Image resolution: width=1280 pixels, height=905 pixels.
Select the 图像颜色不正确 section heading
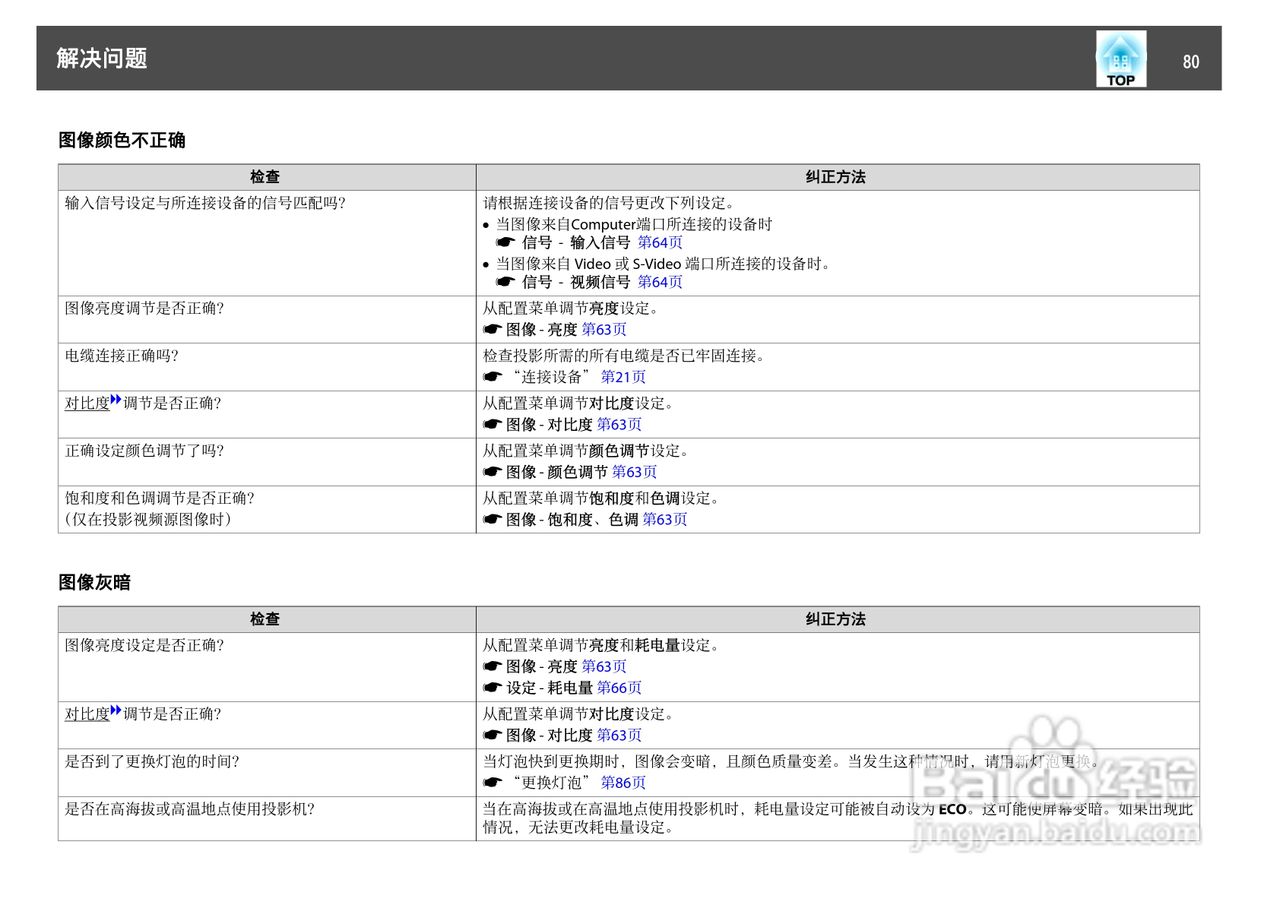click(122, 140)
